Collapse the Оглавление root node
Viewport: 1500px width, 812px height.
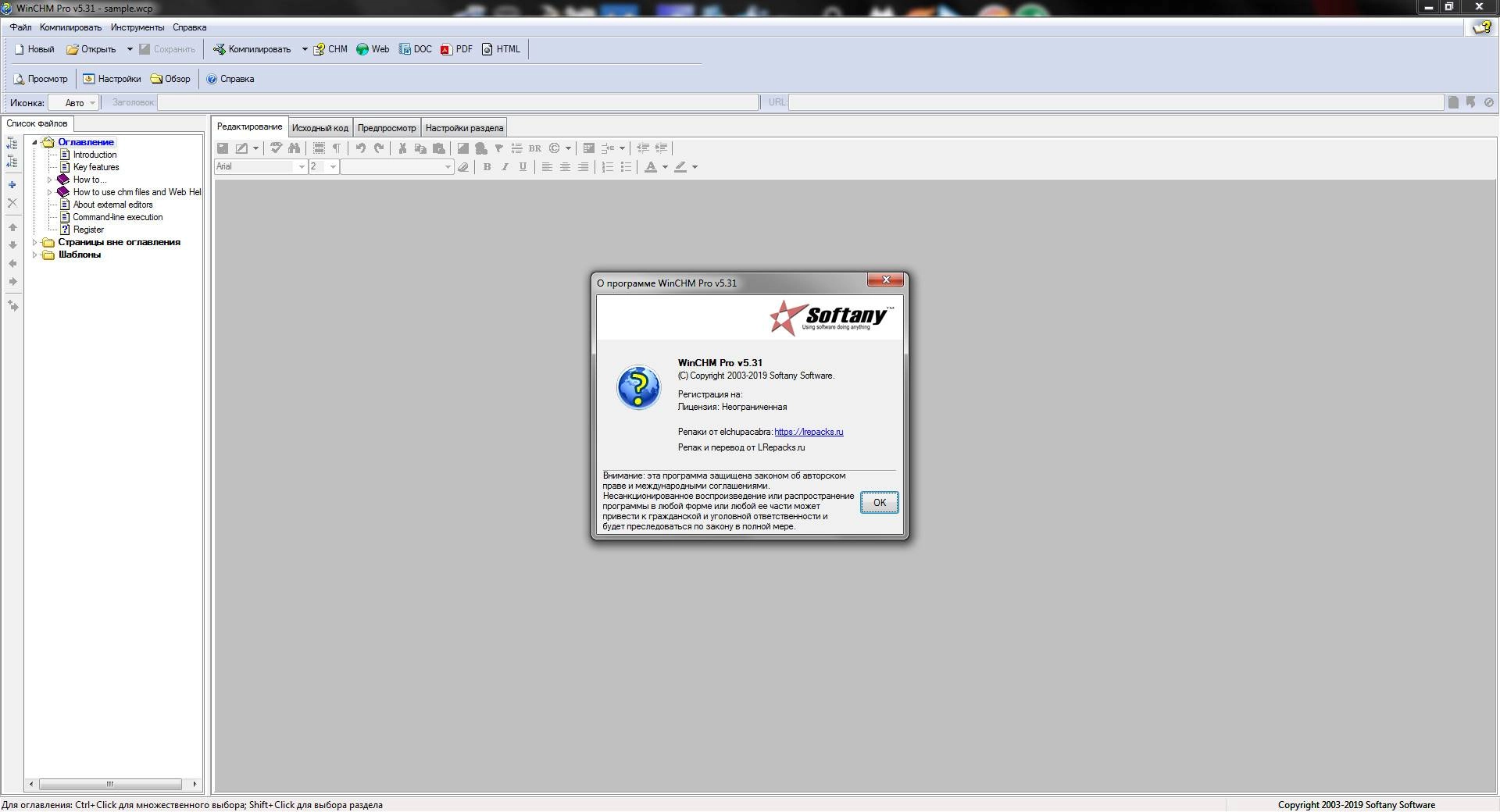pyautogui.click(x=34, y=143)
